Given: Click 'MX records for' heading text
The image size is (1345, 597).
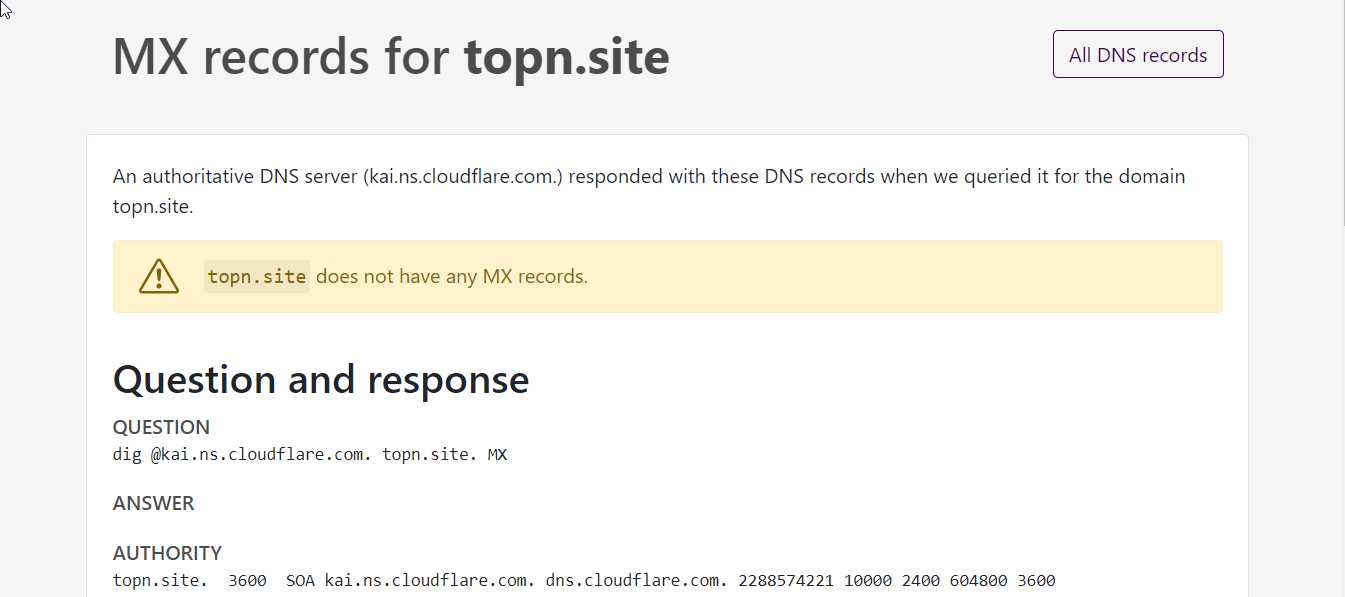Looking at the screenshot, I should tap(281, 56).
